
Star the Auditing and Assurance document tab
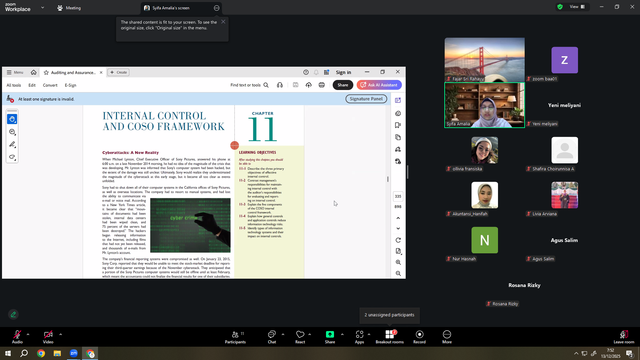[46, 72]
